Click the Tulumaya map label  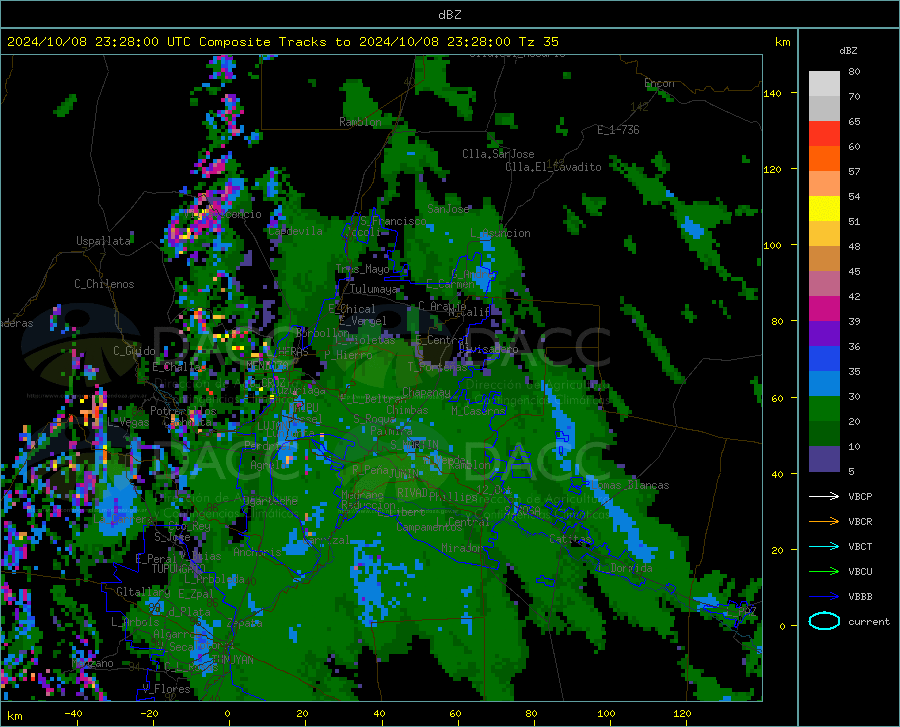pos(373,289)
